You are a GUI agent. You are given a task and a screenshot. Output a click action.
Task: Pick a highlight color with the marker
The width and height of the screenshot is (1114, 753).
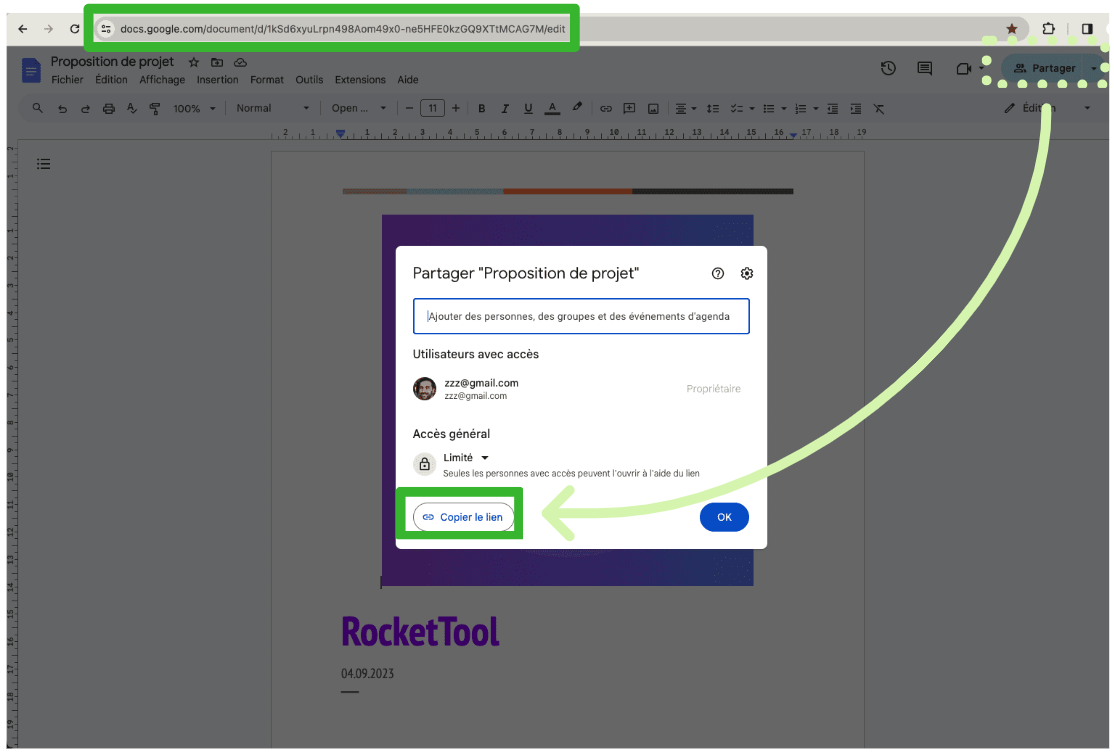577,108
